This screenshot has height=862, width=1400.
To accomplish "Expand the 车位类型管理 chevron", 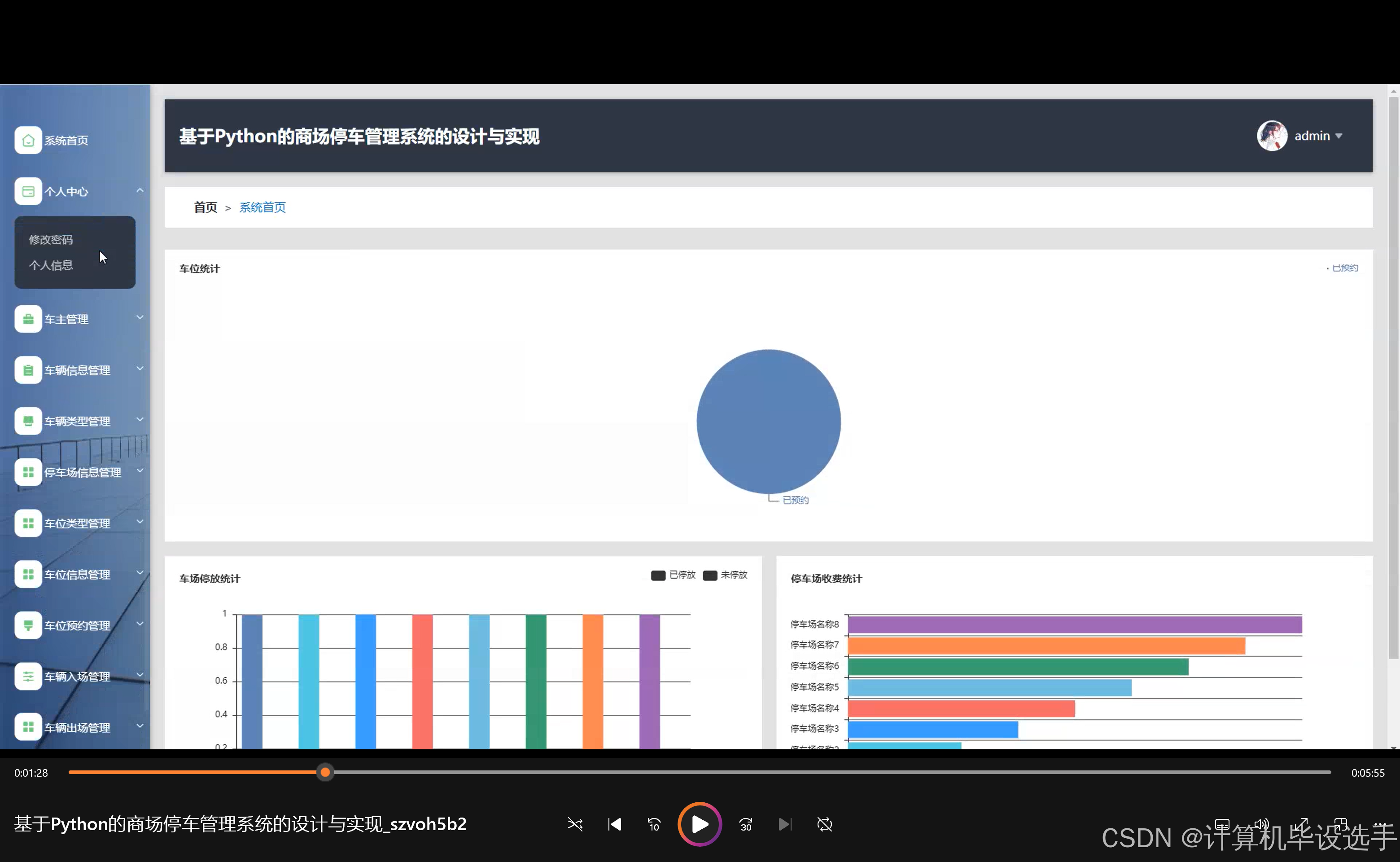I will (140, 522).
